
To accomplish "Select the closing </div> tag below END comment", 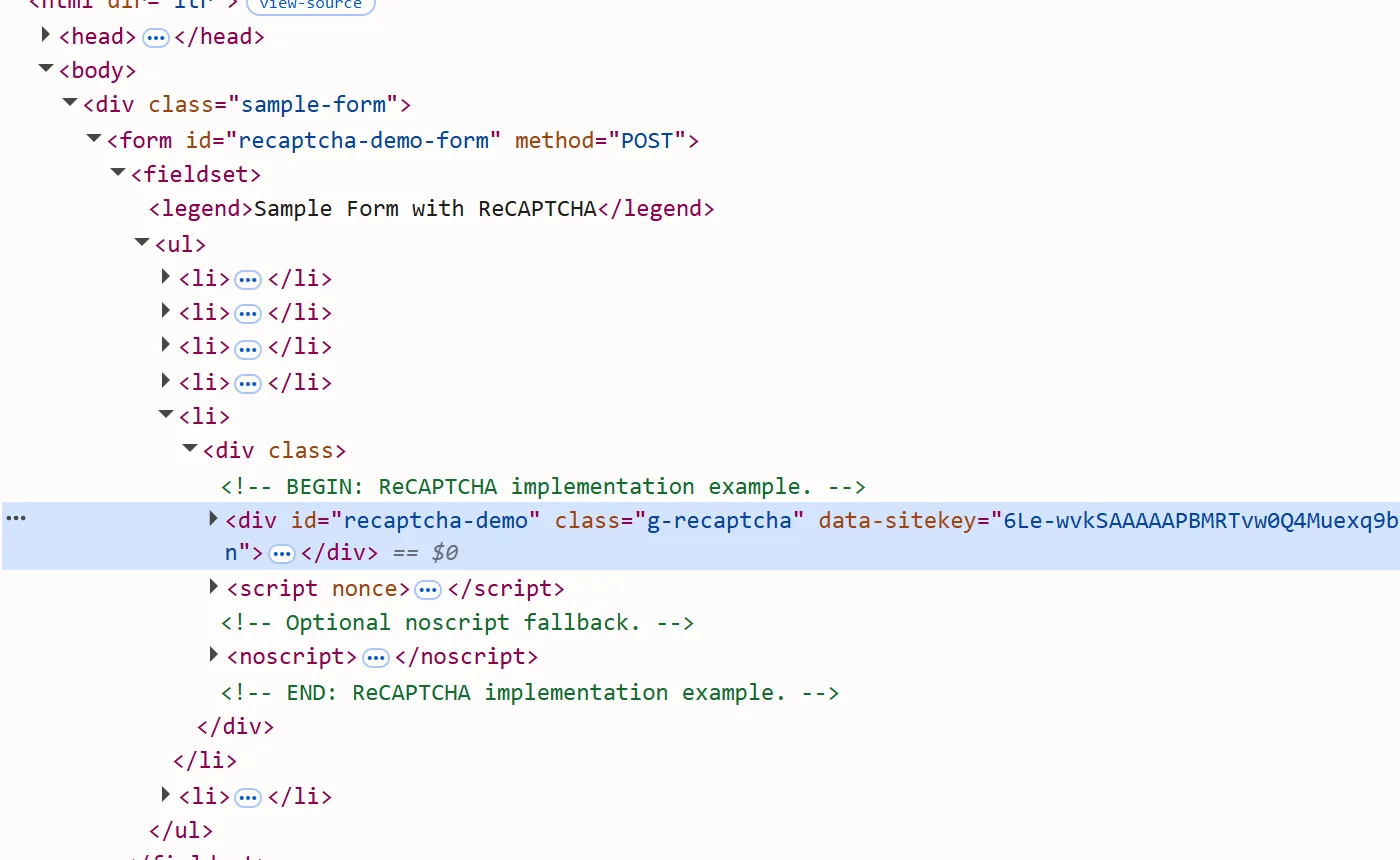I will click(x=236, y=727).
